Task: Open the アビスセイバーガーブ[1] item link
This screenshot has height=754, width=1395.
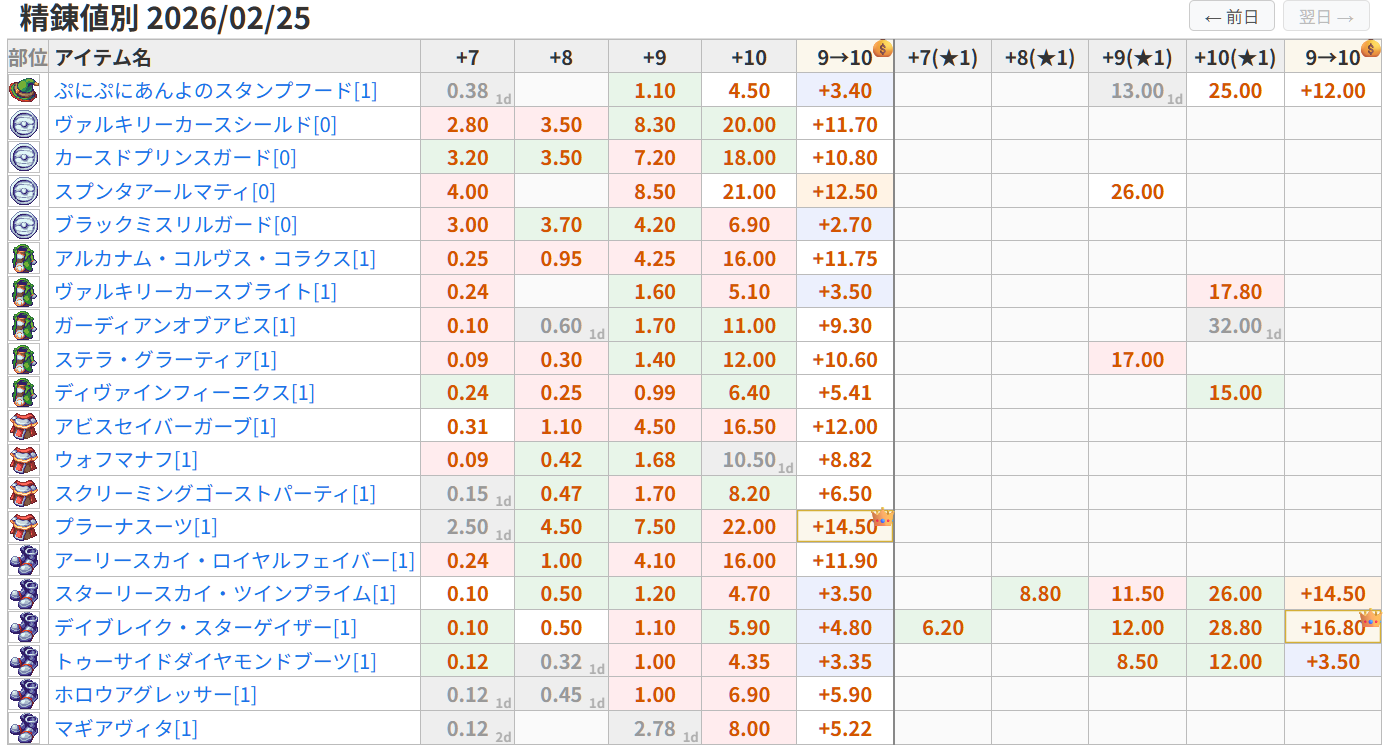Action: 165,427
